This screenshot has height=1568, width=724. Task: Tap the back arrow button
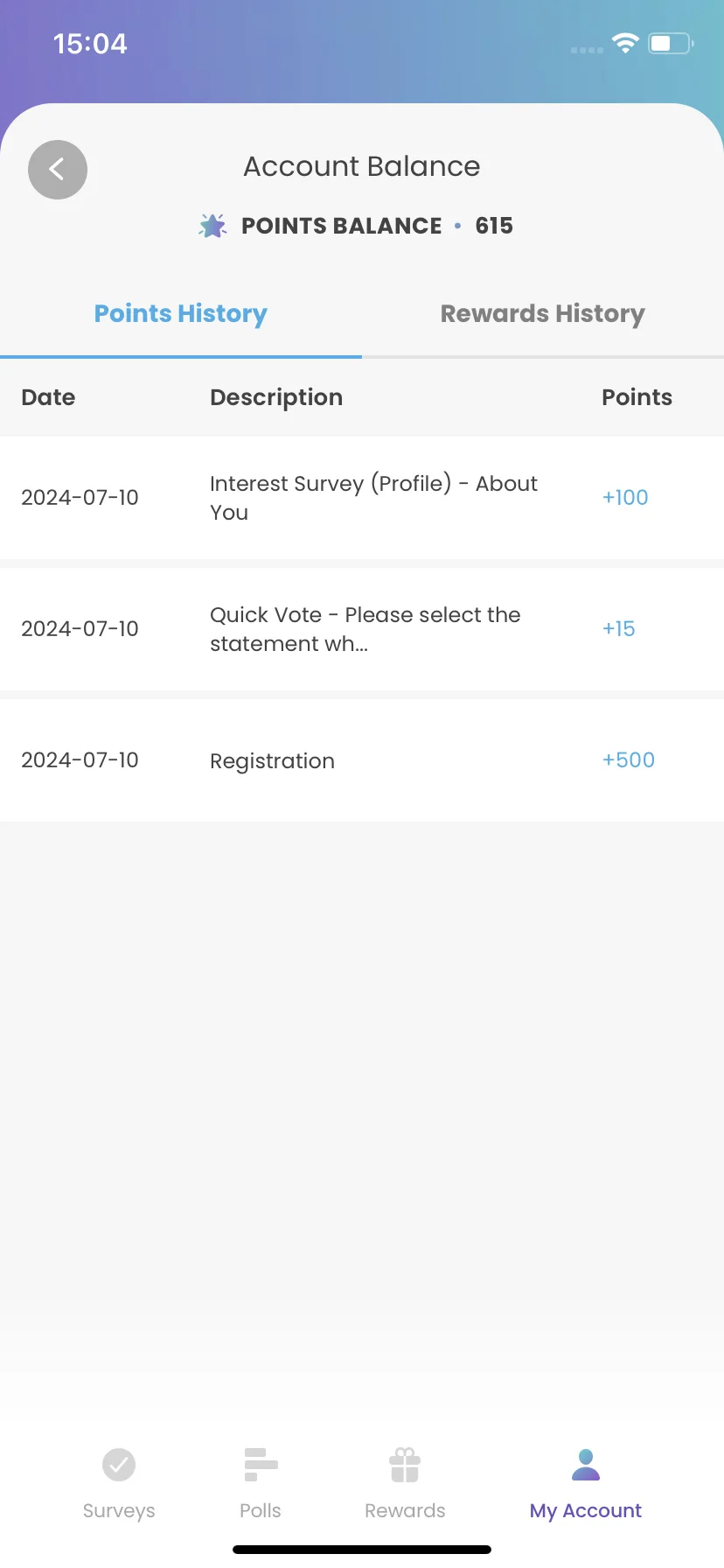coord(58,170)
